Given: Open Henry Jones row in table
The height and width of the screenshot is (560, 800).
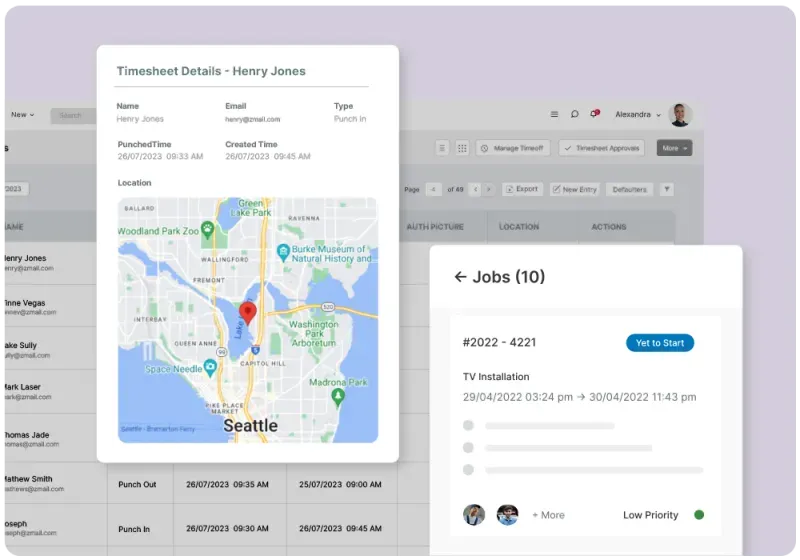Looking at the screenshot, I should [x=51, y=263].
